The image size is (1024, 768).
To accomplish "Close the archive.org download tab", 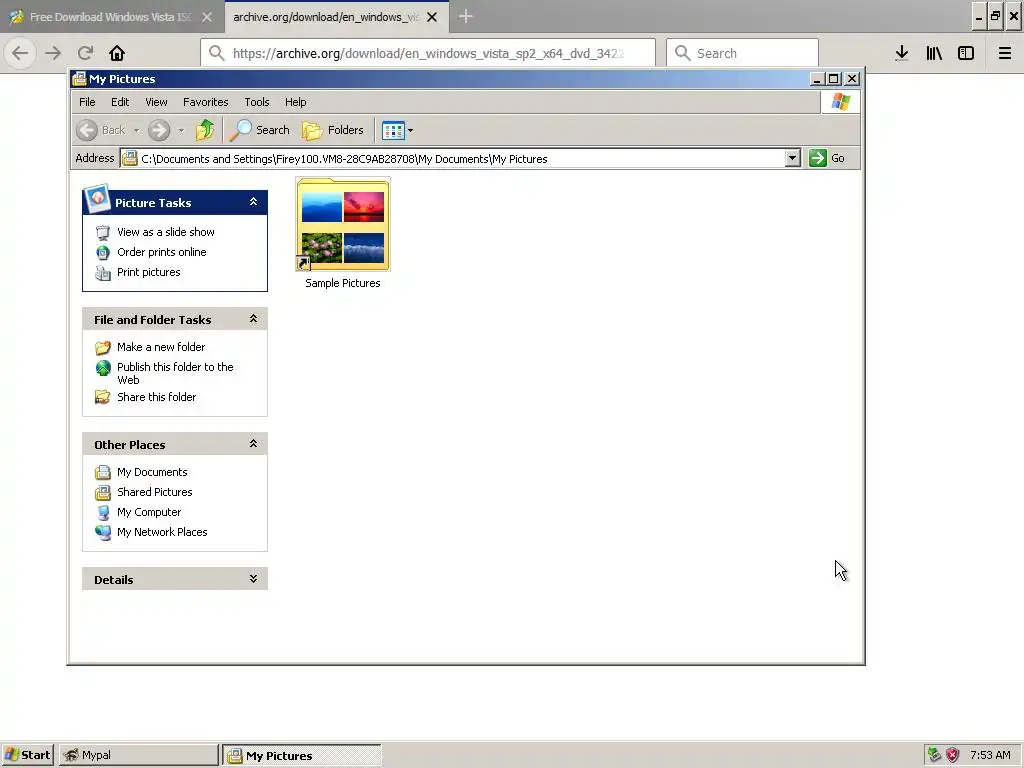I will (432, 17).
